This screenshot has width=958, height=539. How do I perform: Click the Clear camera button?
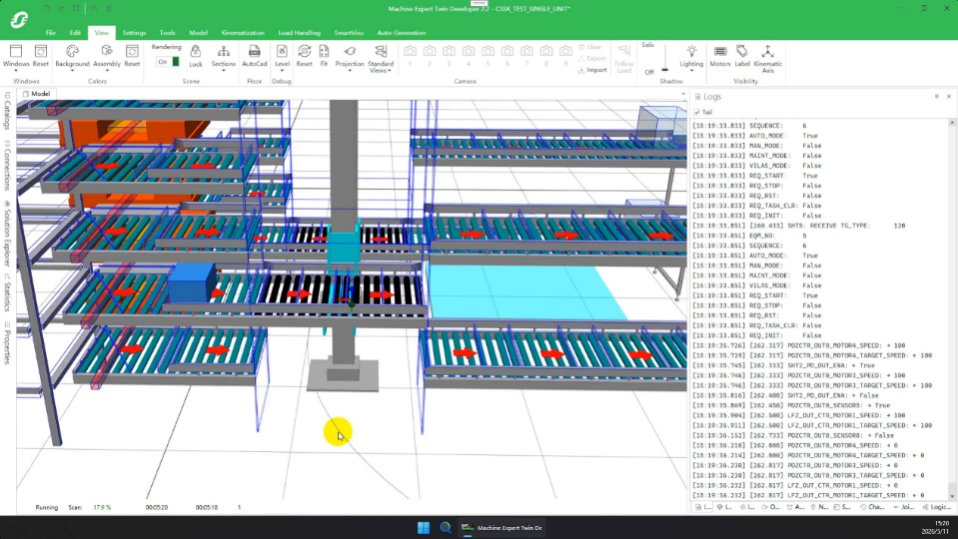pos(591,47)
